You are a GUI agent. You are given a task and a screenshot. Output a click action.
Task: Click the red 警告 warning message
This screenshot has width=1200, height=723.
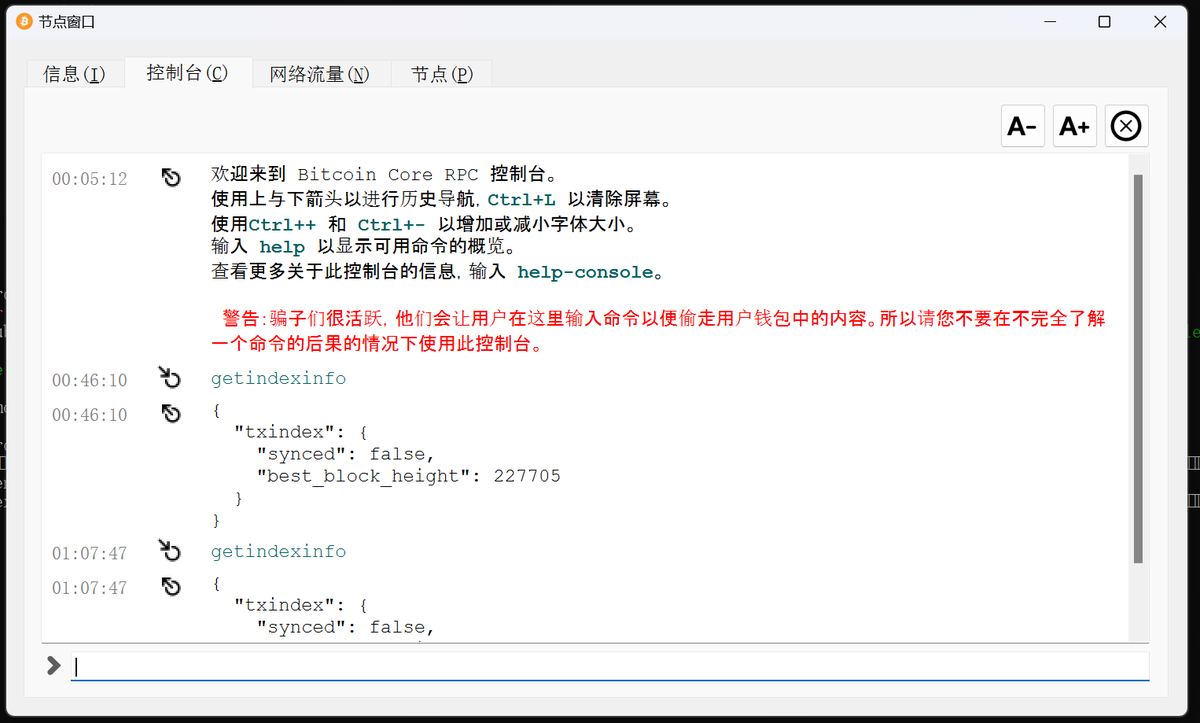pyautogui.click(x=659, y=332)
